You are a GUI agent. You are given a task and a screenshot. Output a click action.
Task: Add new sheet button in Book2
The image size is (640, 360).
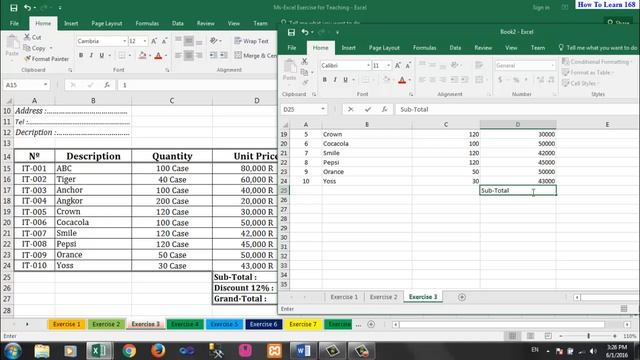click(x=462, y=297)
